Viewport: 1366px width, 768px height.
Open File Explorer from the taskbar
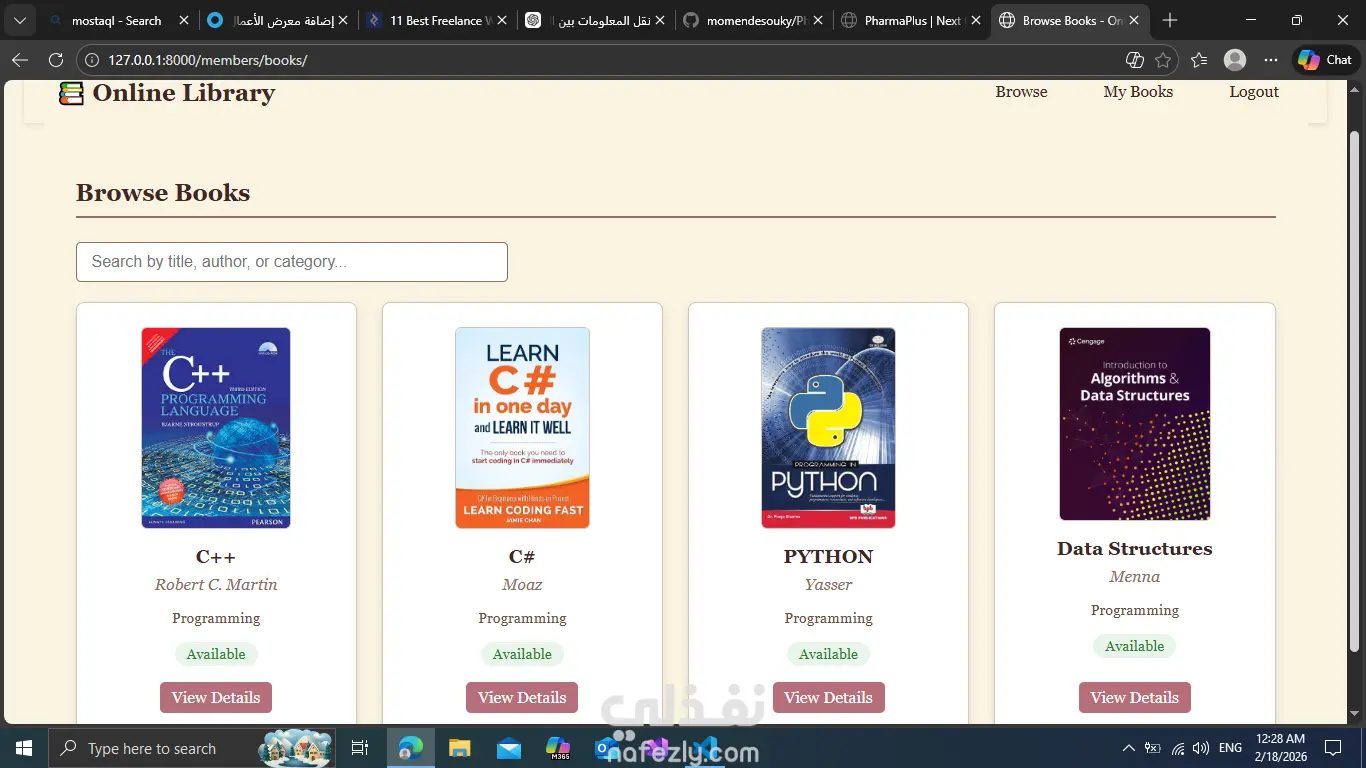tap(459, 748)
